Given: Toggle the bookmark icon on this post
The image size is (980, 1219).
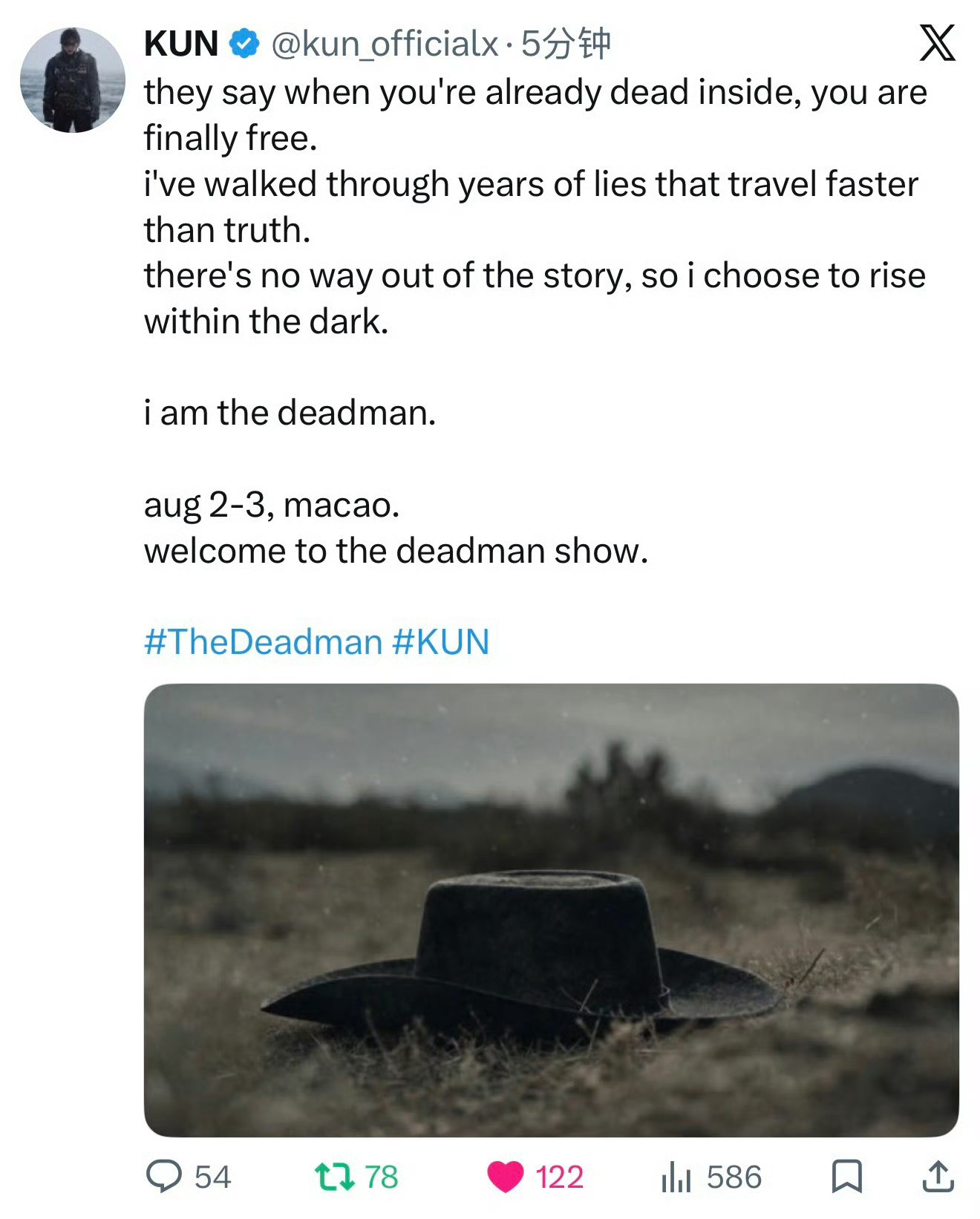Looking at the screenshot, I should pyautogui.click(x=847, y=1177).
